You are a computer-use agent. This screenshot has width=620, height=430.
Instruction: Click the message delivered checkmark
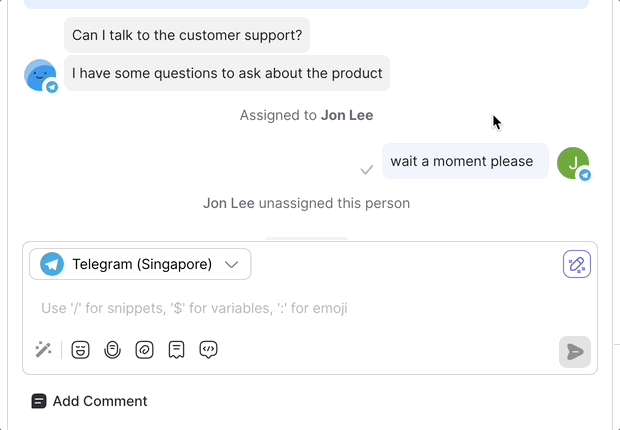click(x=367, y=170)
